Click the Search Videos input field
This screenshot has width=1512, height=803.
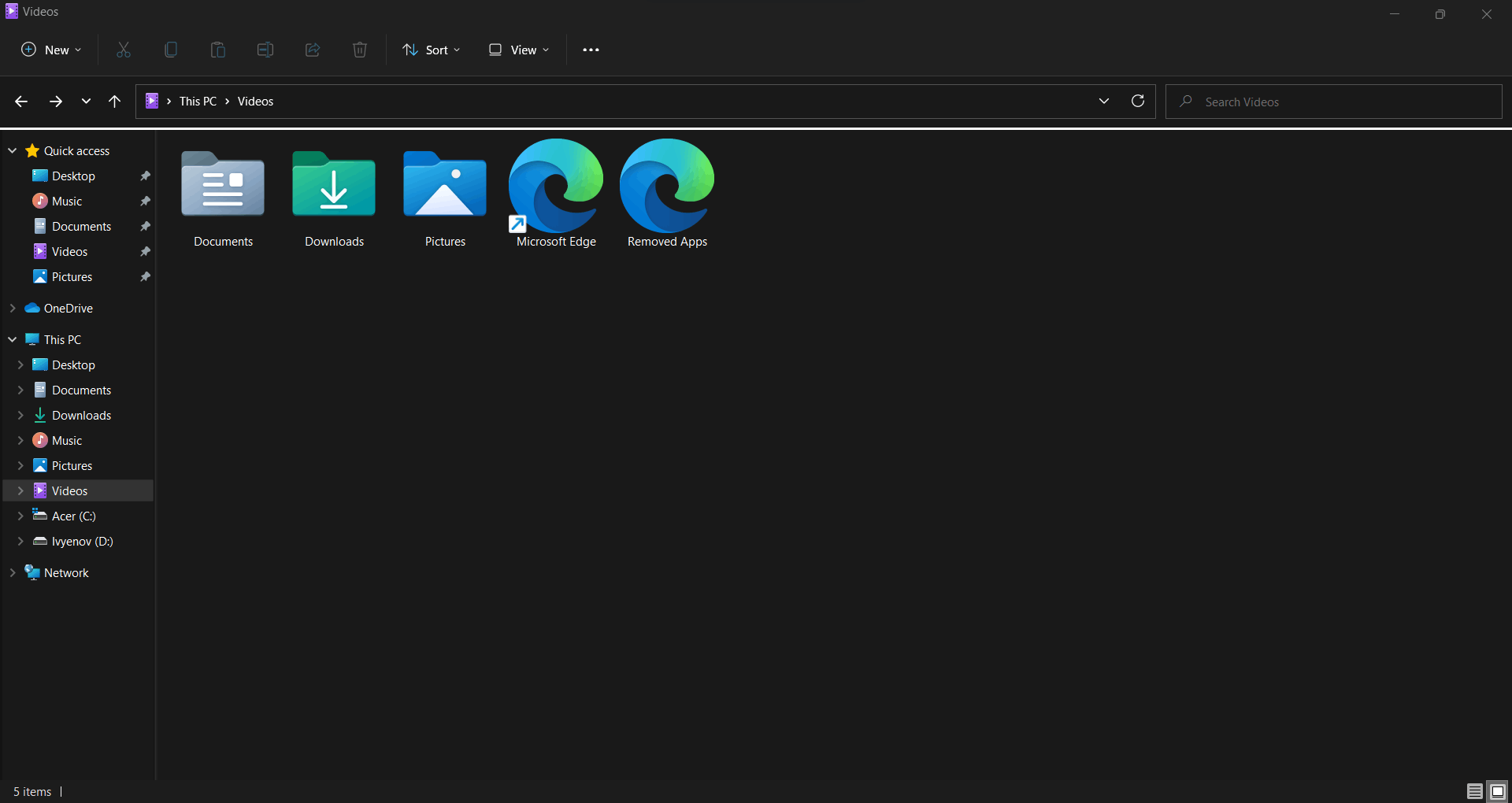pyautogui.click(x=1334, y=102)
